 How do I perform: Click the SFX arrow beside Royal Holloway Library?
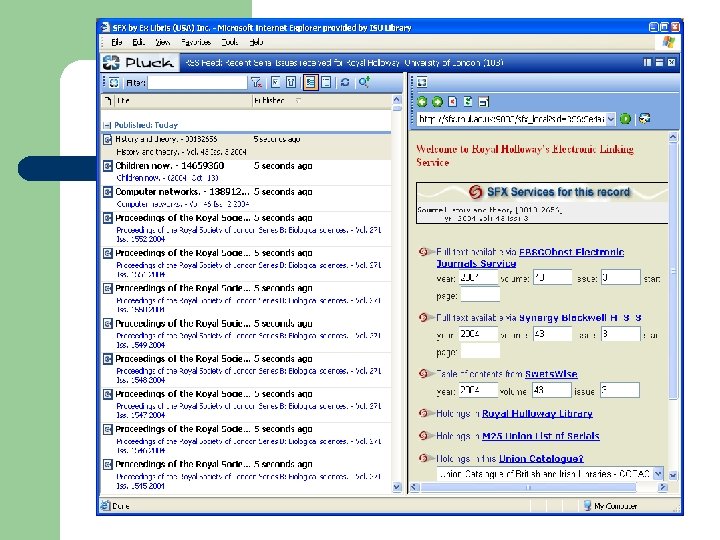pyautogui.click(x=425, y=413)
